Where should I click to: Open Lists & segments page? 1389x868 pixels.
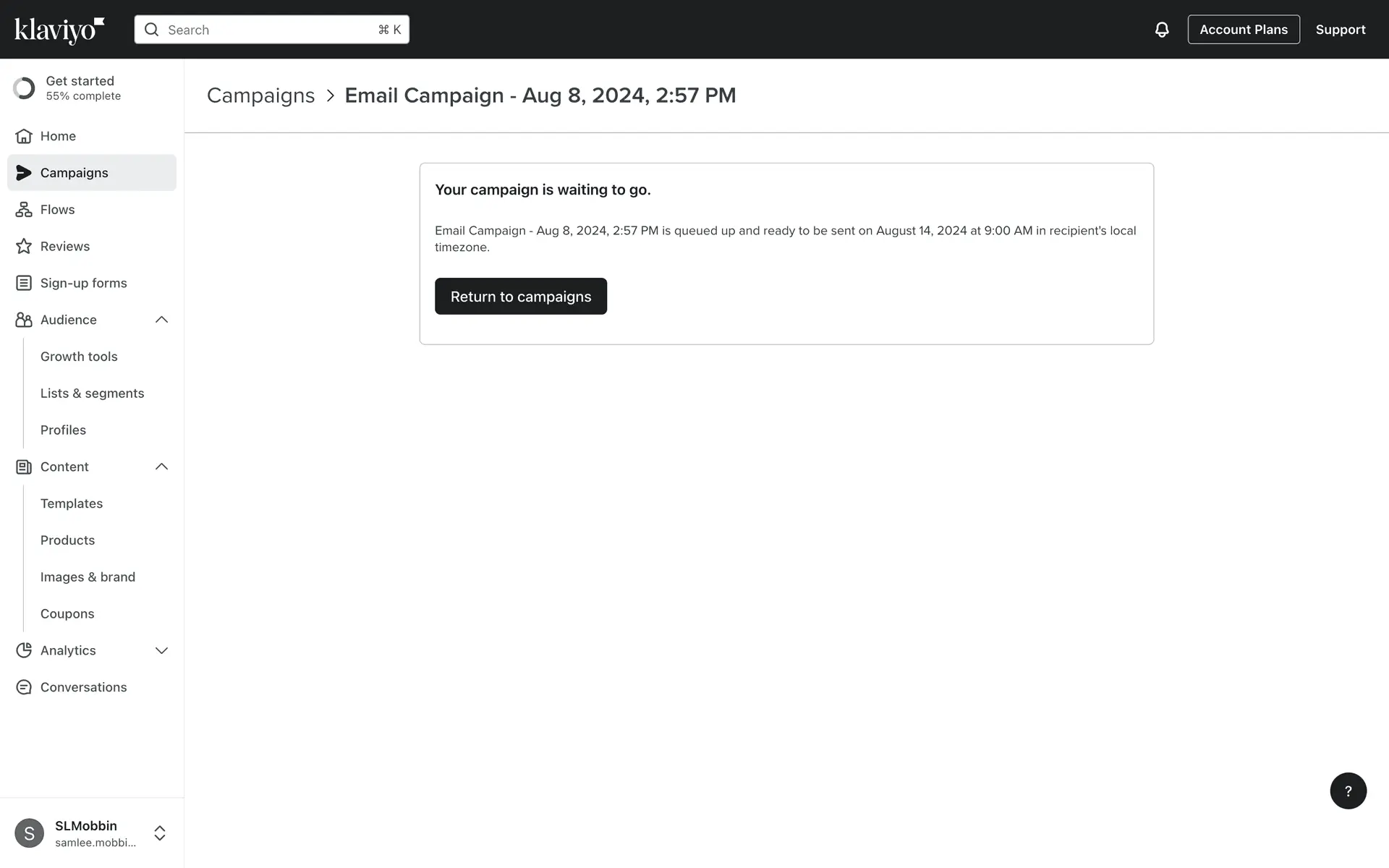click(92, 393)
